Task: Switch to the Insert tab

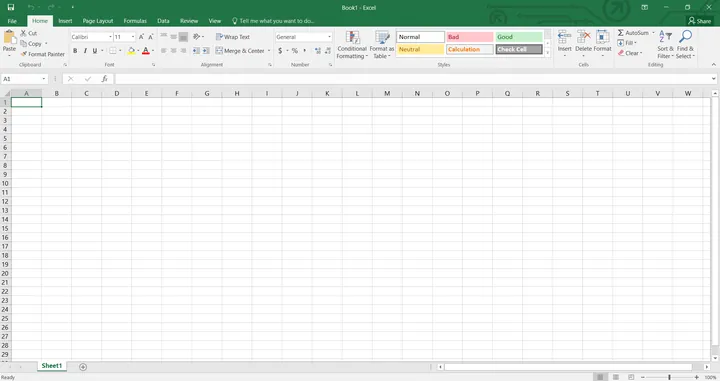Action: click(65, 21)
